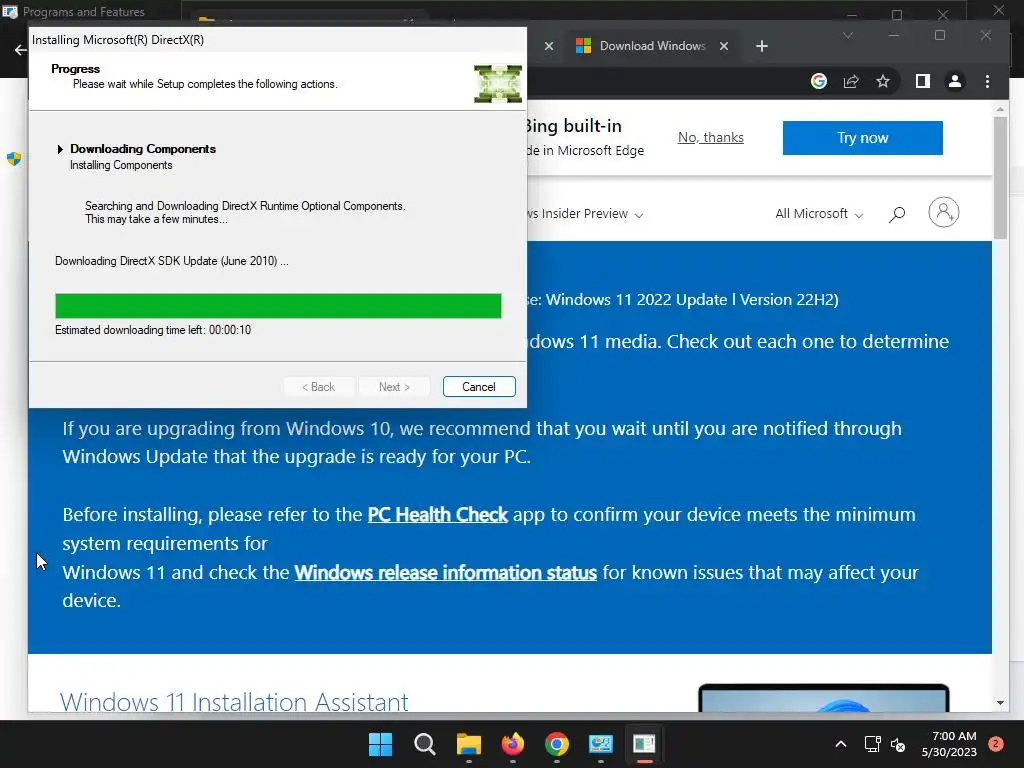Expand Windows Insider Preview dropdown
This screenshot has height=768, width=1024.
[x=585, y=214]
